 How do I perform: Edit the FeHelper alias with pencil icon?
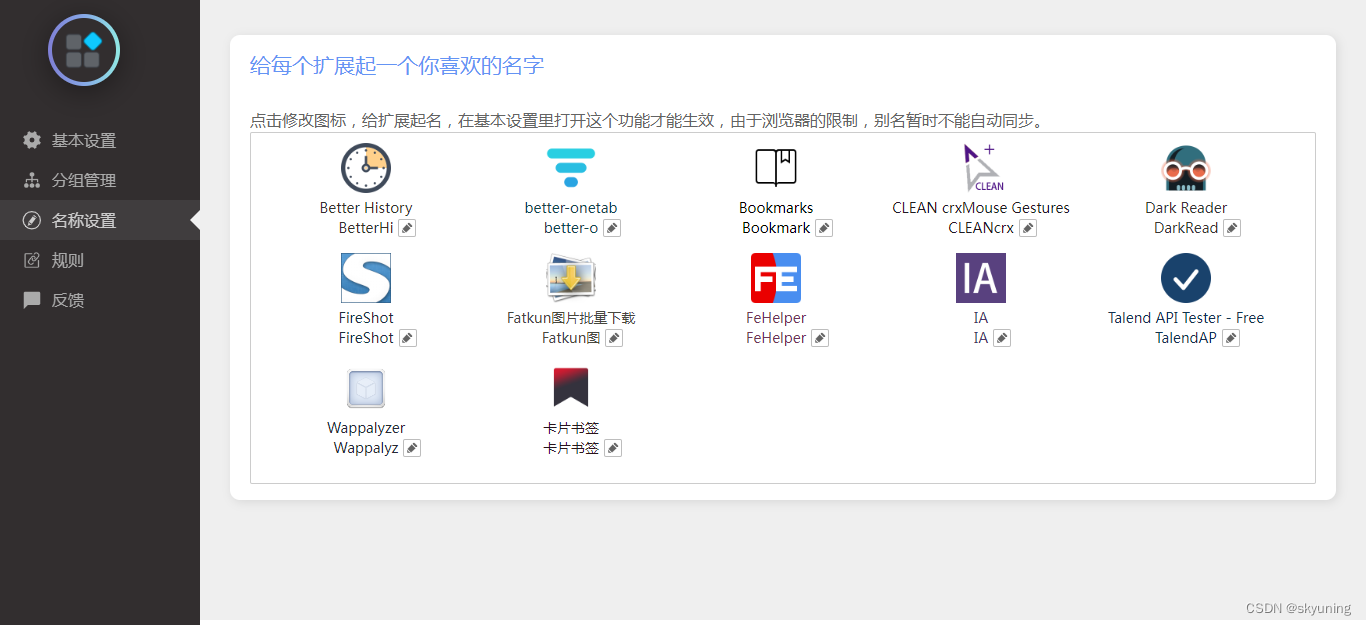pyautogui.click(x=820, y=338)
